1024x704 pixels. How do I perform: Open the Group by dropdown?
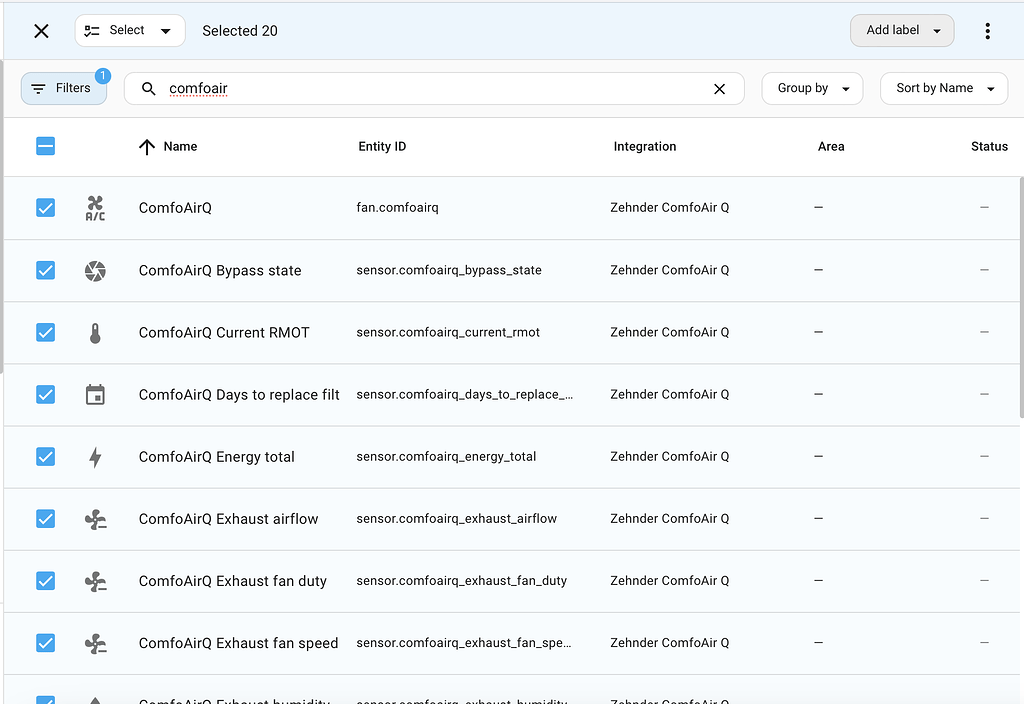[812, 88]
